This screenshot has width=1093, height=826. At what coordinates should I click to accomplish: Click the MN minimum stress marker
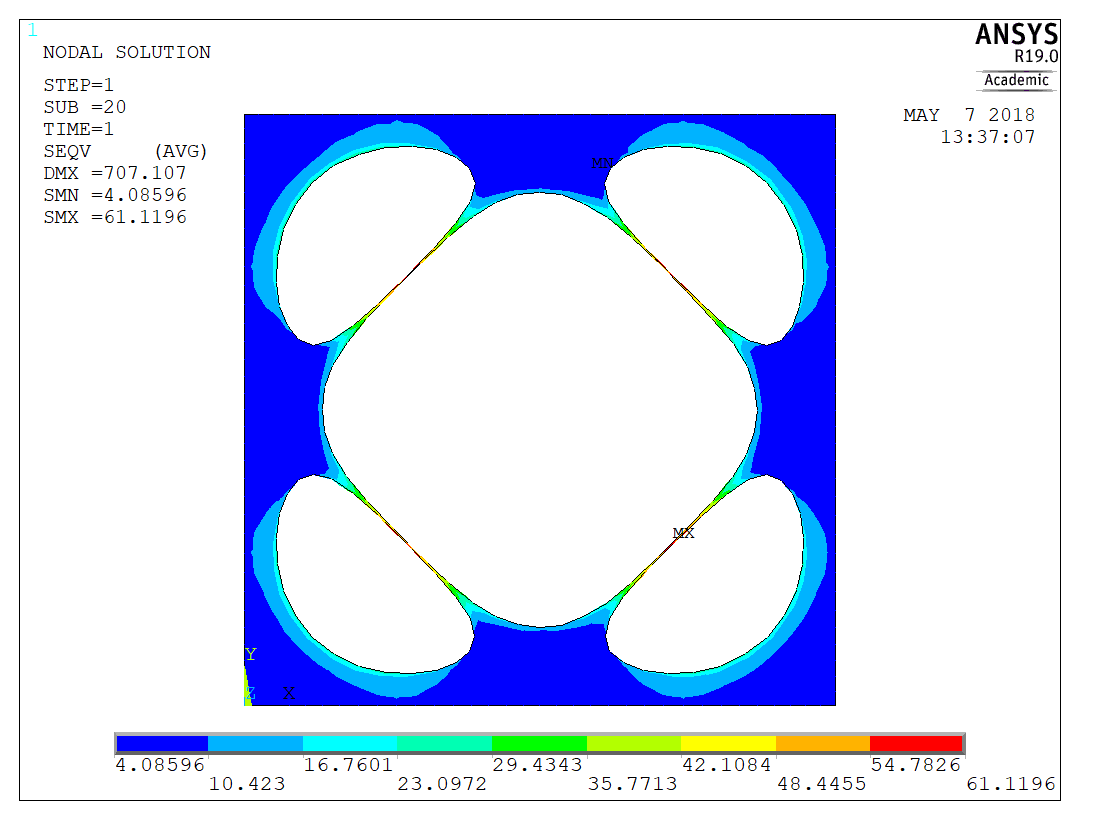(x=602, y=163)
